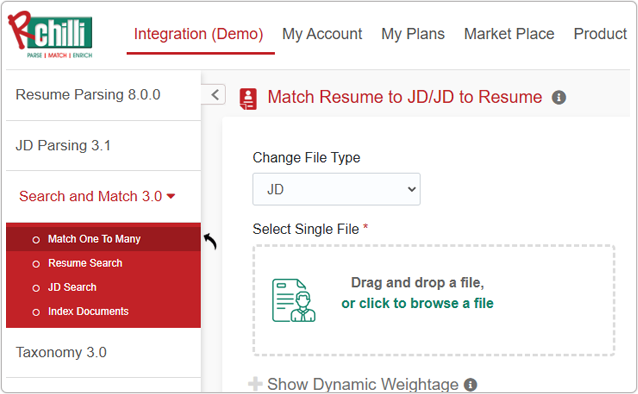Open the Resume Parsing 8.0.0 section
Screen dimensions: 638x394
(88, 94)
